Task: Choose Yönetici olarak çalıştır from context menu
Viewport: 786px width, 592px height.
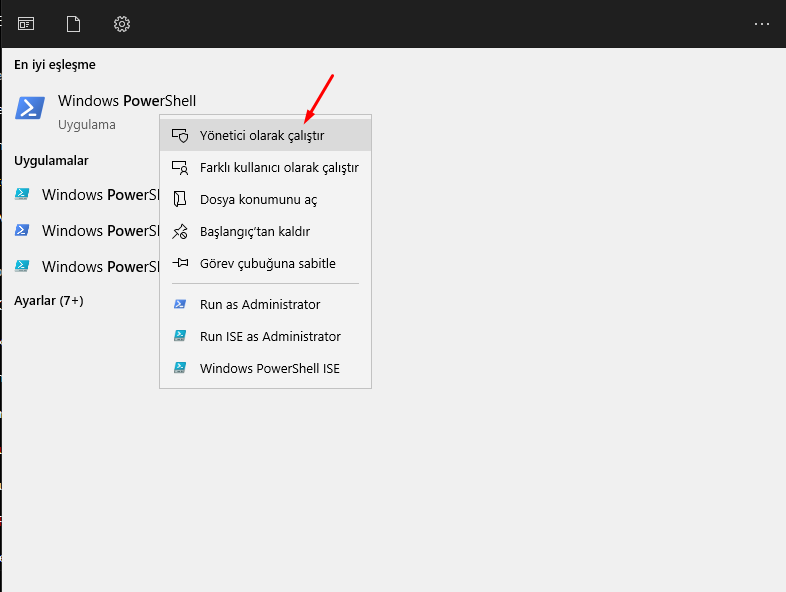Action: click(266, 135)
